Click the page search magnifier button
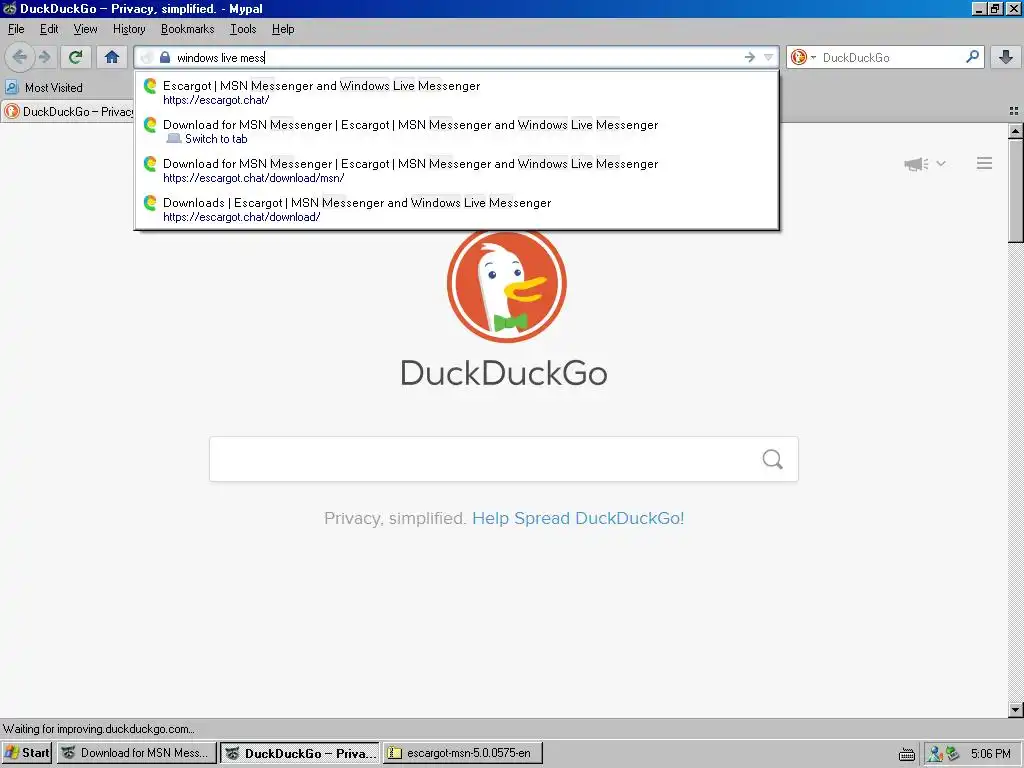 coord(773,459)
